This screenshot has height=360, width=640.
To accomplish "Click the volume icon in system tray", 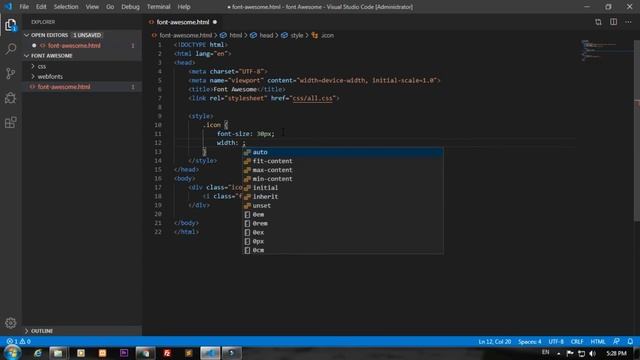I will [x=593, y=353].
